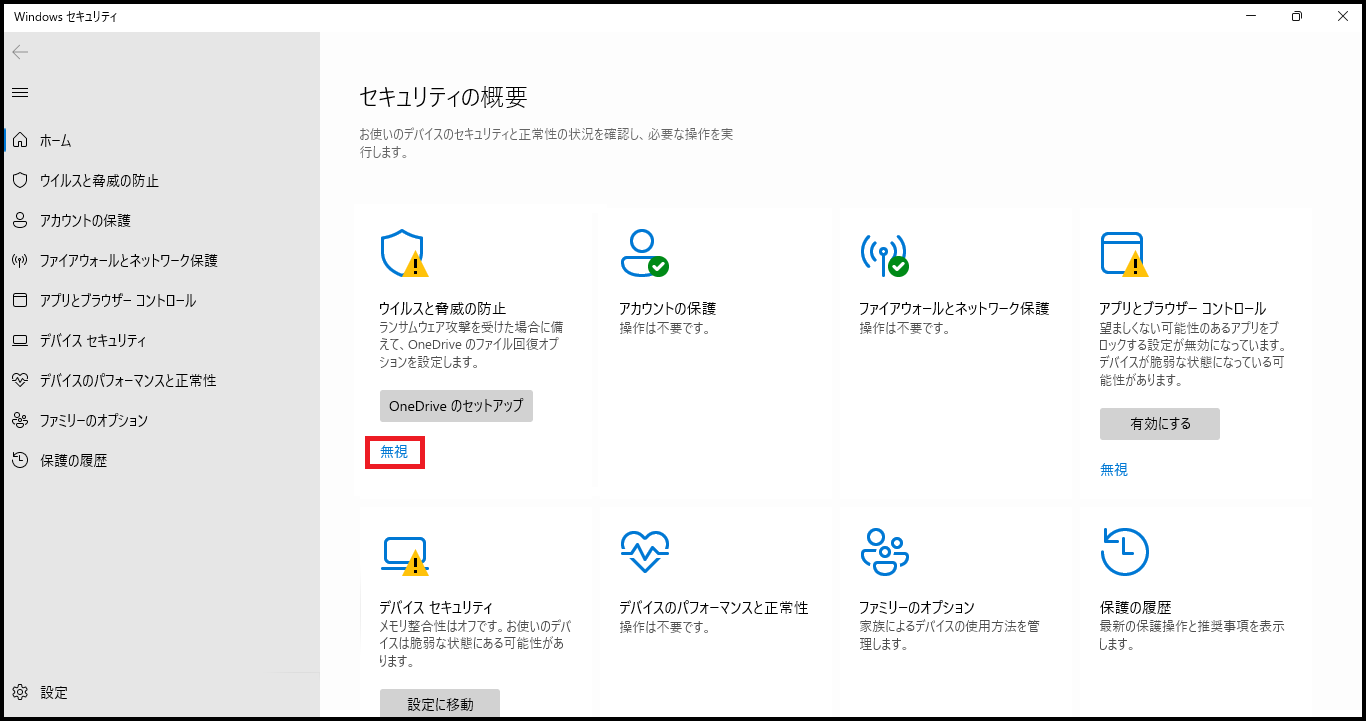This screenshot has width=1366, height=721.
Task: Open the large device security laptop tile icon
Action: click(x=404, y=555)
